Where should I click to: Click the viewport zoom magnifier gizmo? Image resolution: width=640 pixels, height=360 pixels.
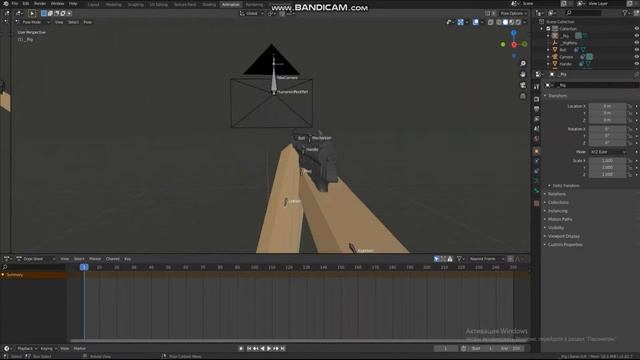point(523,64)
